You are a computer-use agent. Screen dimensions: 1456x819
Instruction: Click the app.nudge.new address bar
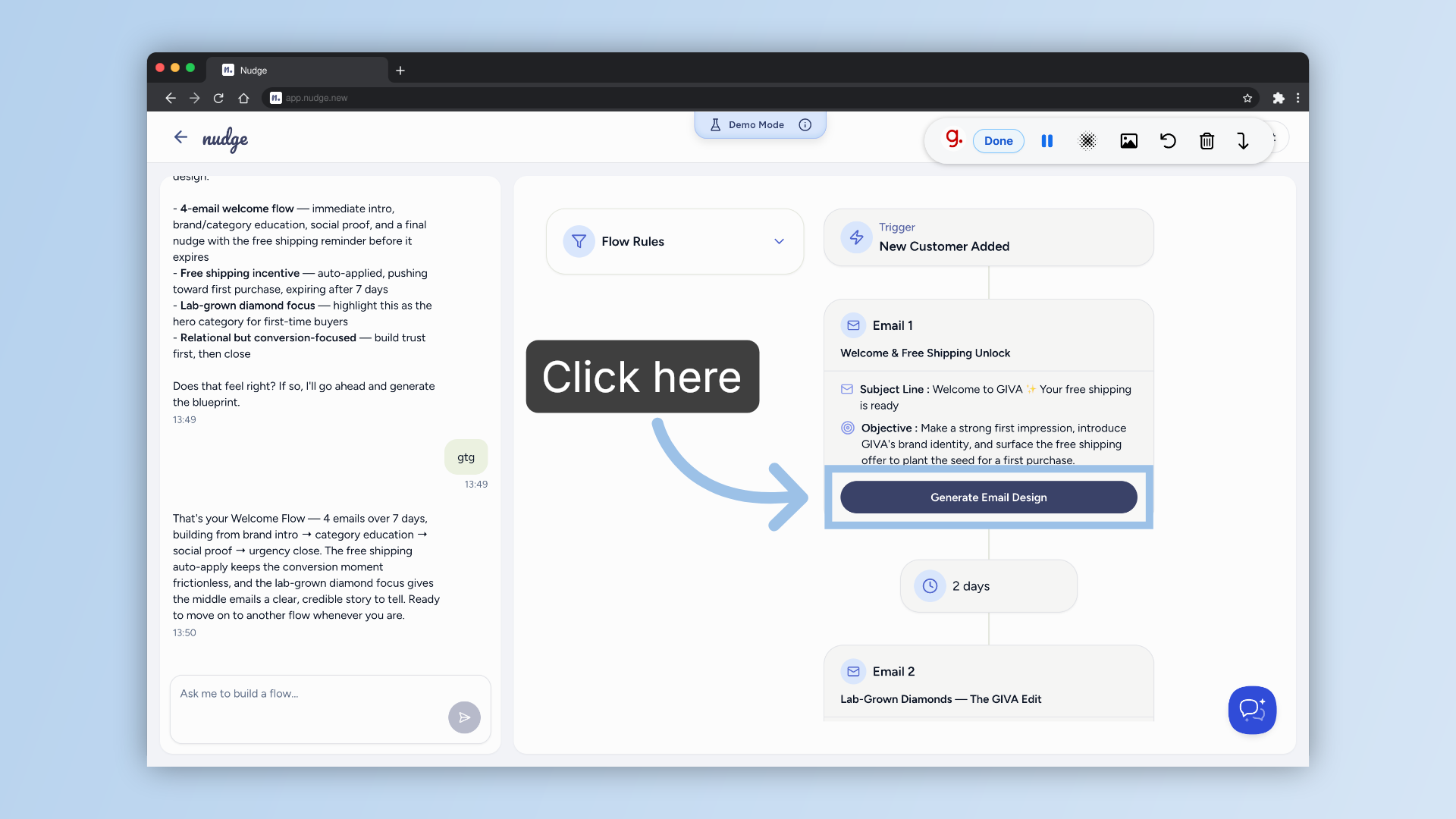[758, 98]
